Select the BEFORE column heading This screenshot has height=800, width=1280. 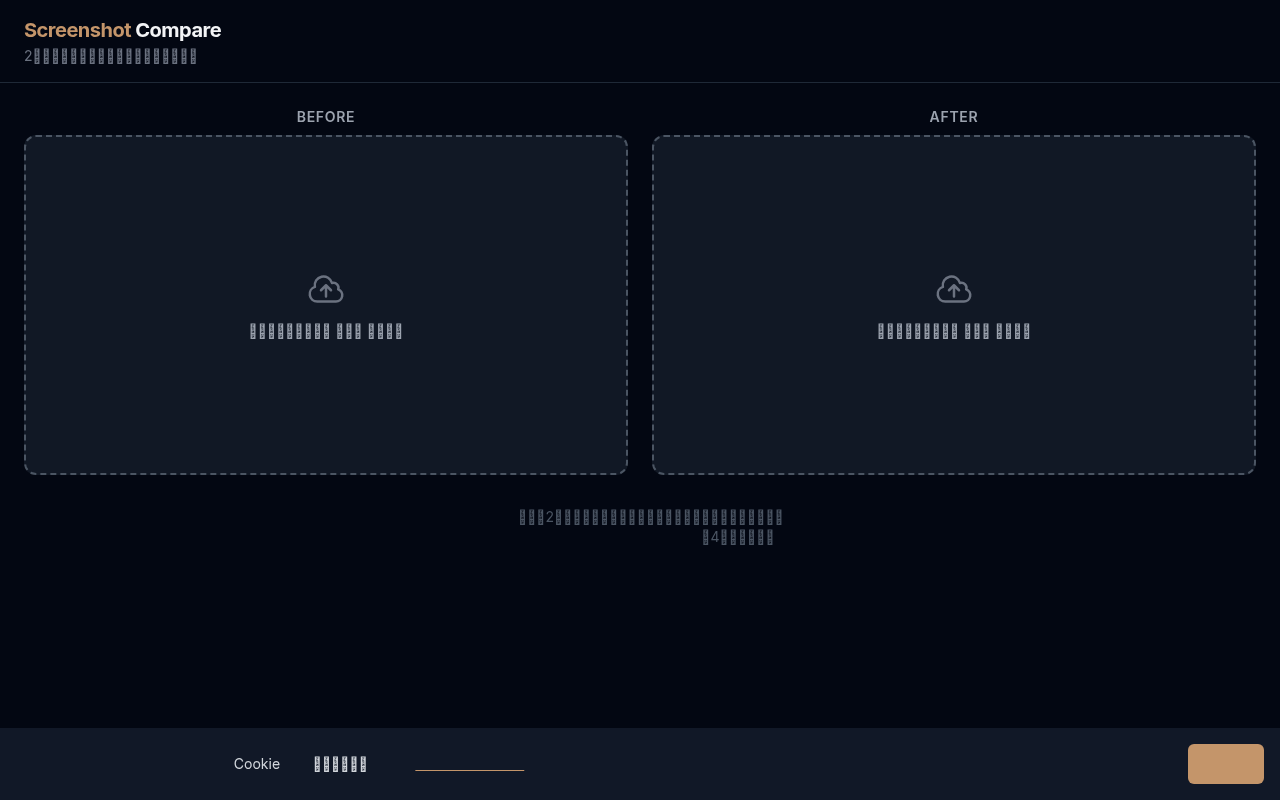(326, 117)
